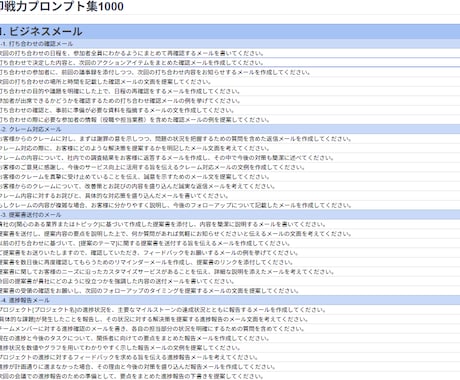The width and height of the screenshot is (460, 380).
Task: Select the row mentioning "社内での調査結果"
Action: [x=230, y=158]
